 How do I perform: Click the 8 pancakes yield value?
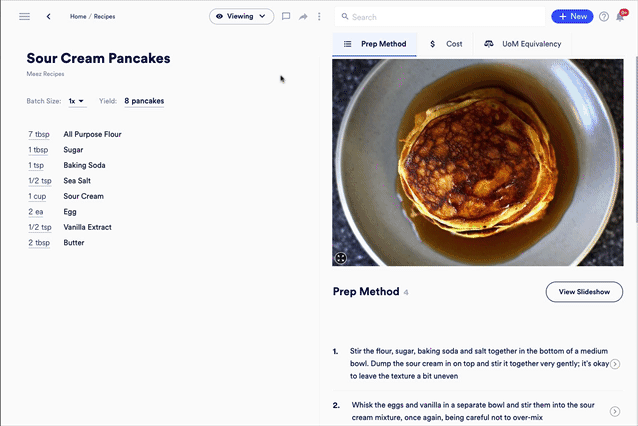click(144, 101)
